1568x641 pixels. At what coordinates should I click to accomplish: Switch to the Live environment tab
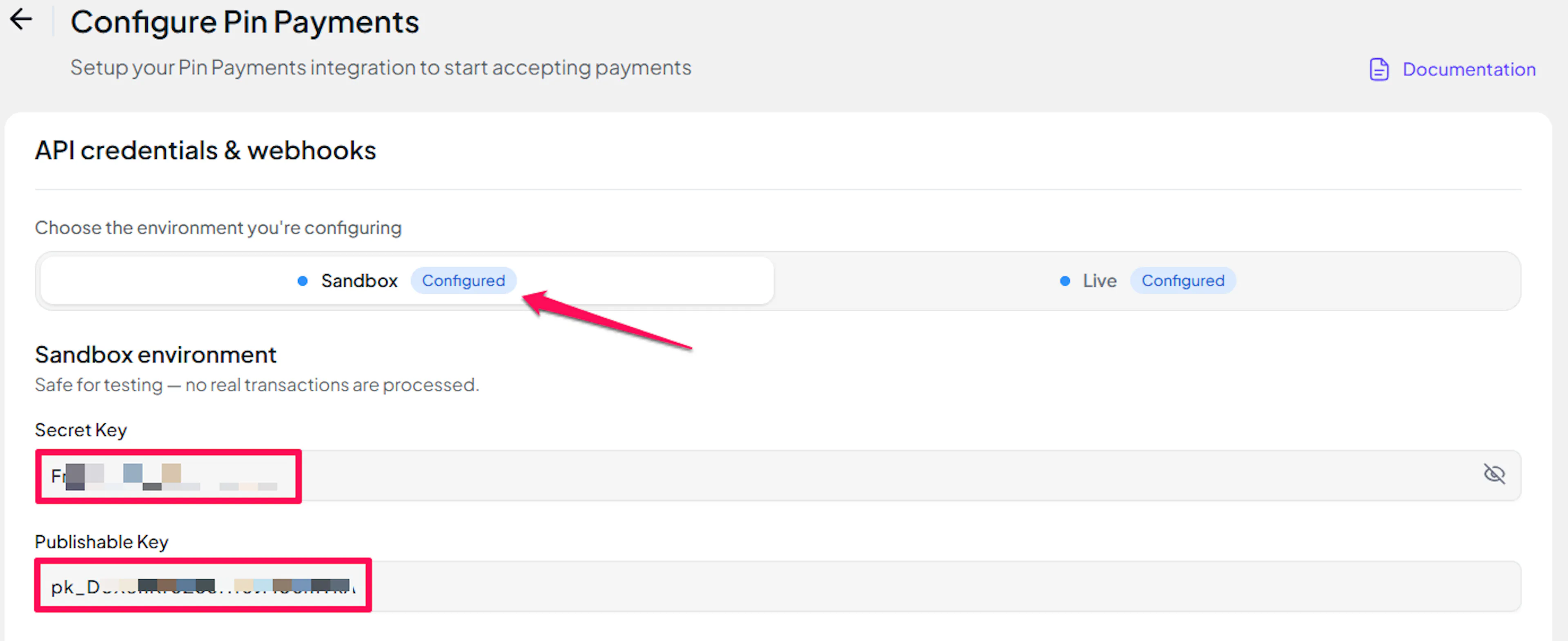tap(1147, 280)
